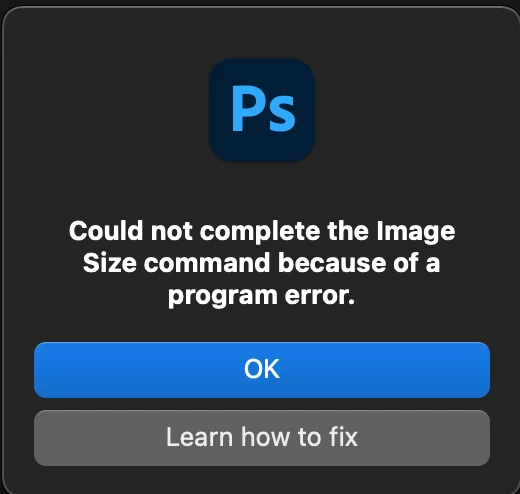Choose Learn how to fix below OK
This screenshot has width=520, height=494.
click(x=262, y=438)
